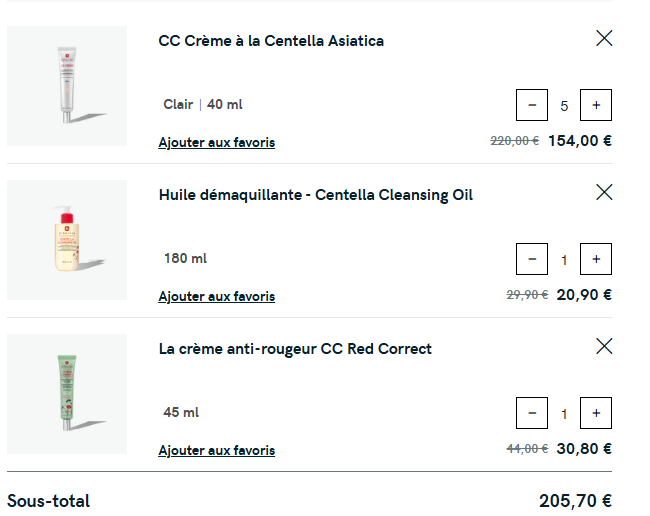Click minus button for CC Red Correct
The width and height of the screenshot is (650, 516).
532,413
